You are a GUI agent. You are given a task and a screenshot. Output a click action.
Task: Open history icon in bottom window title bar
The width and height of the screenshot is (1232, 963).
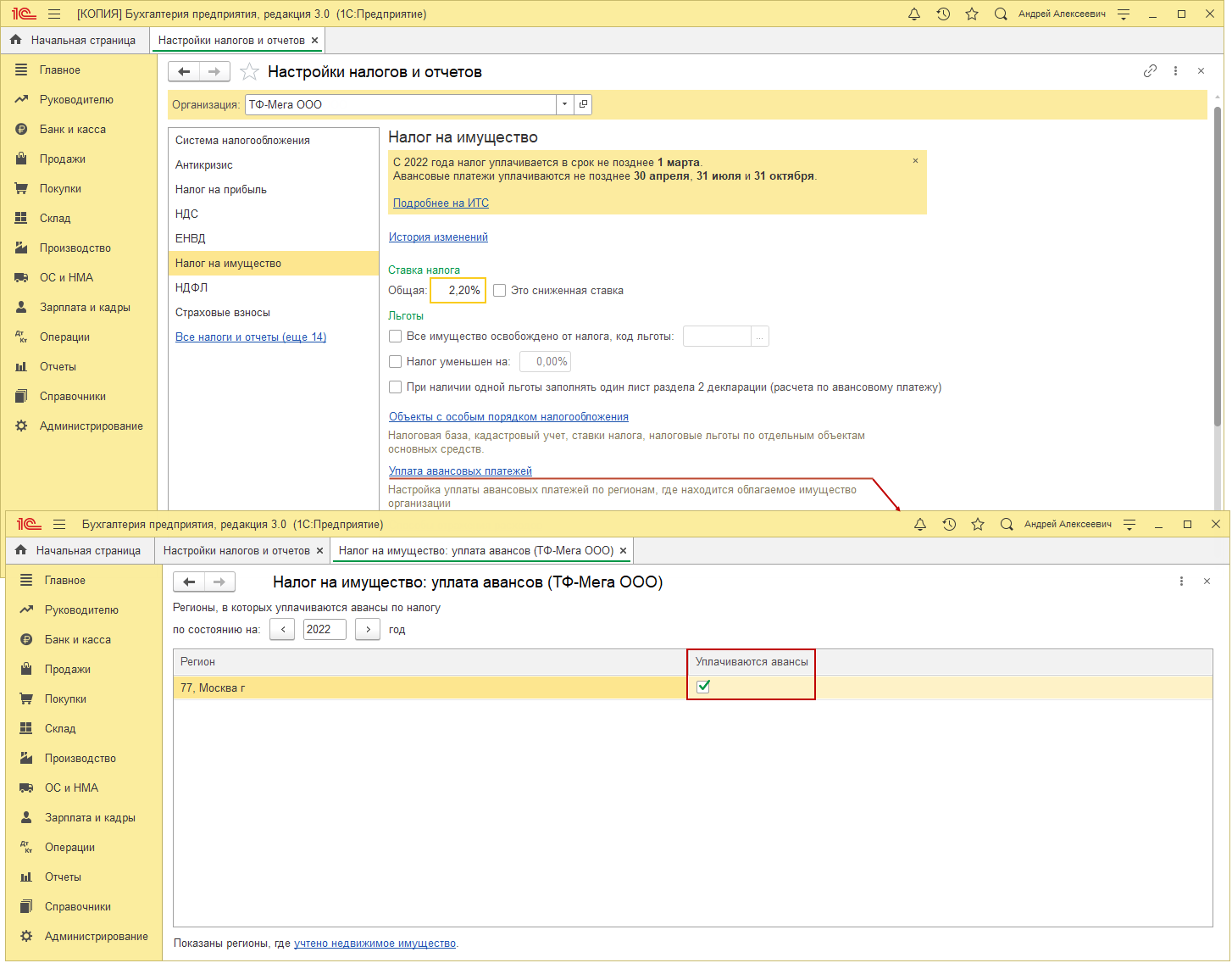949,525
